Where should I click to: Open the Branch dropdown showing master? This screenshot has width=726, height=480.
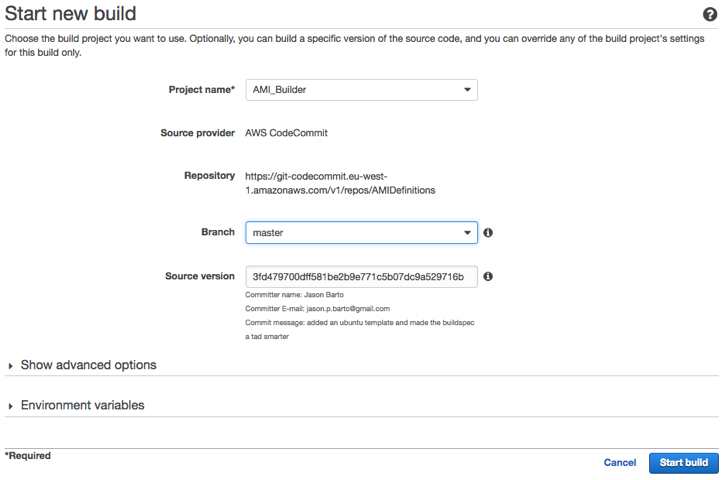coord(361,233)
